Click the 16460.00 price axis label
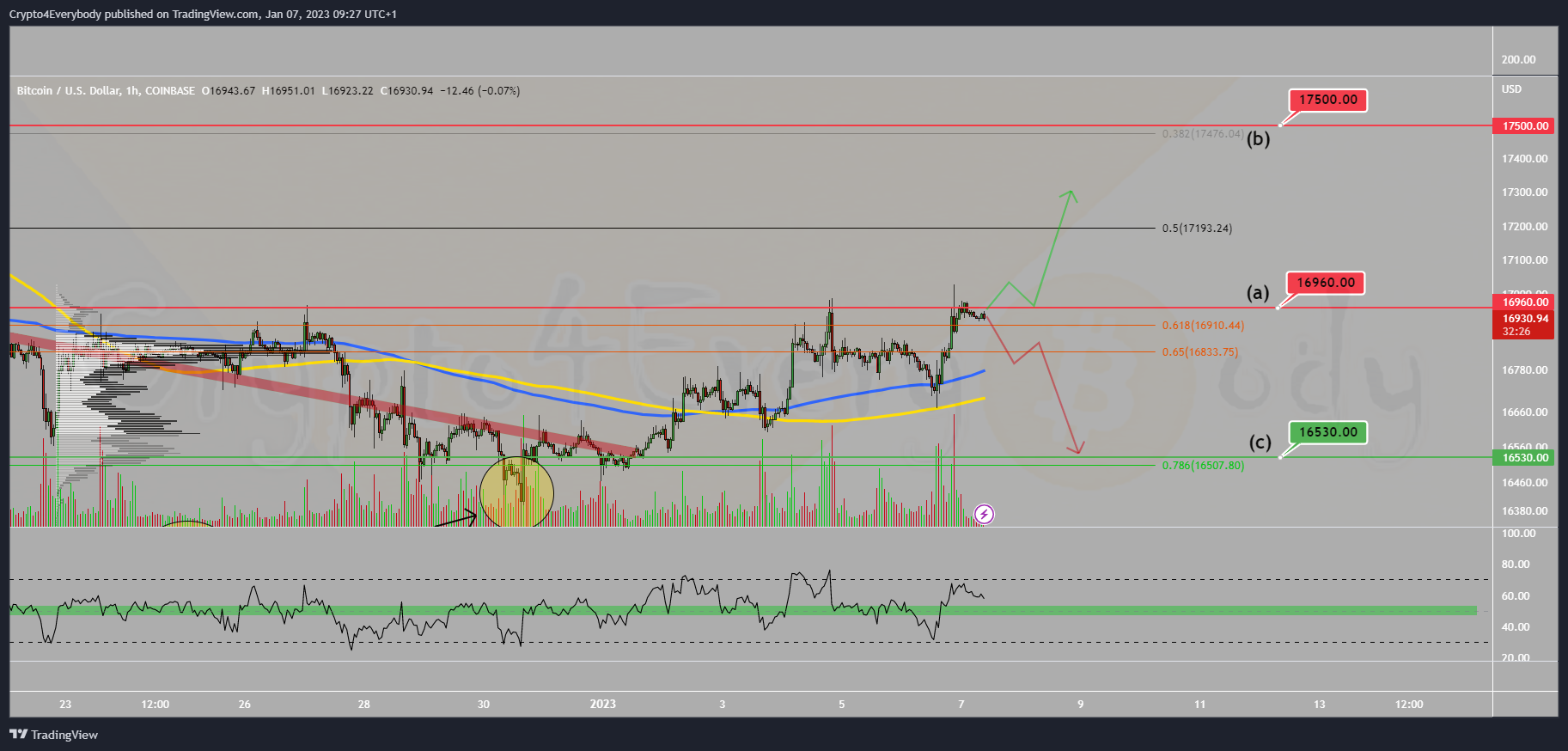The image size is (1568, 751). click(x=1524, y=483)
